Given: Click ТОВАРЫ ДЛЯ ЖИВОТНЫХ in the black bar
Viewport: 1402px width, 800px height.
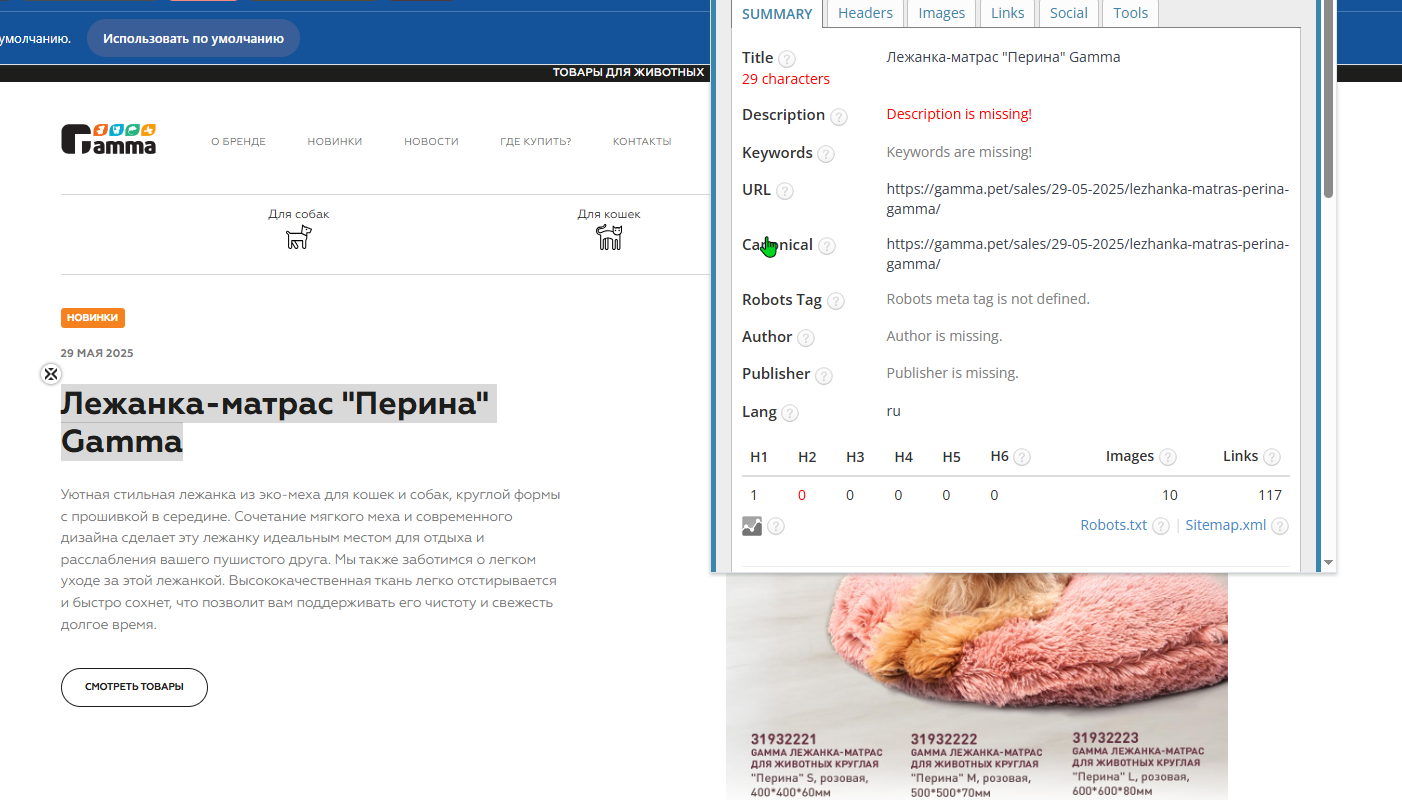Looking at the screenshot, I should tap(629, 72).
